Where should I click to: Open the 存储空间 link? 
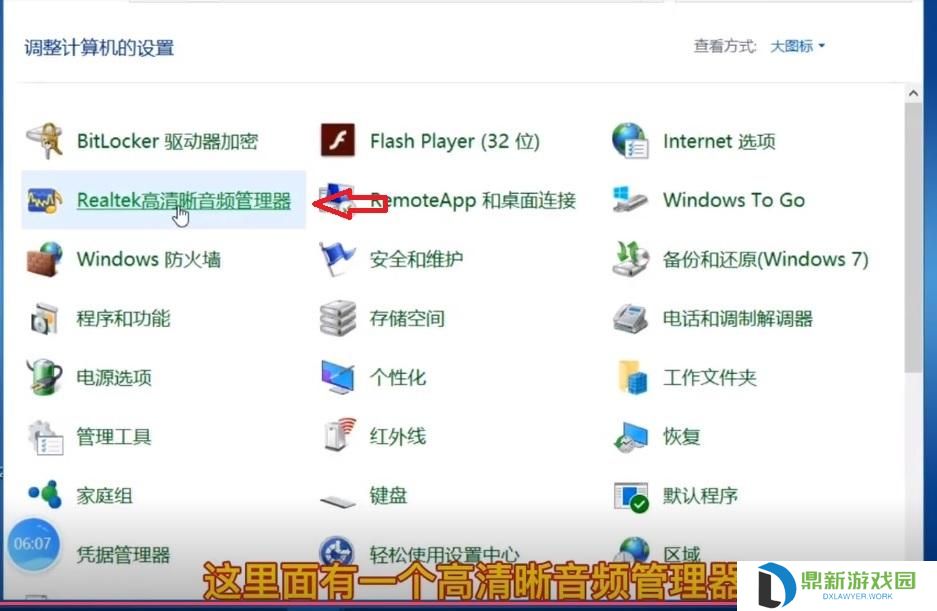tap(407, 318)
